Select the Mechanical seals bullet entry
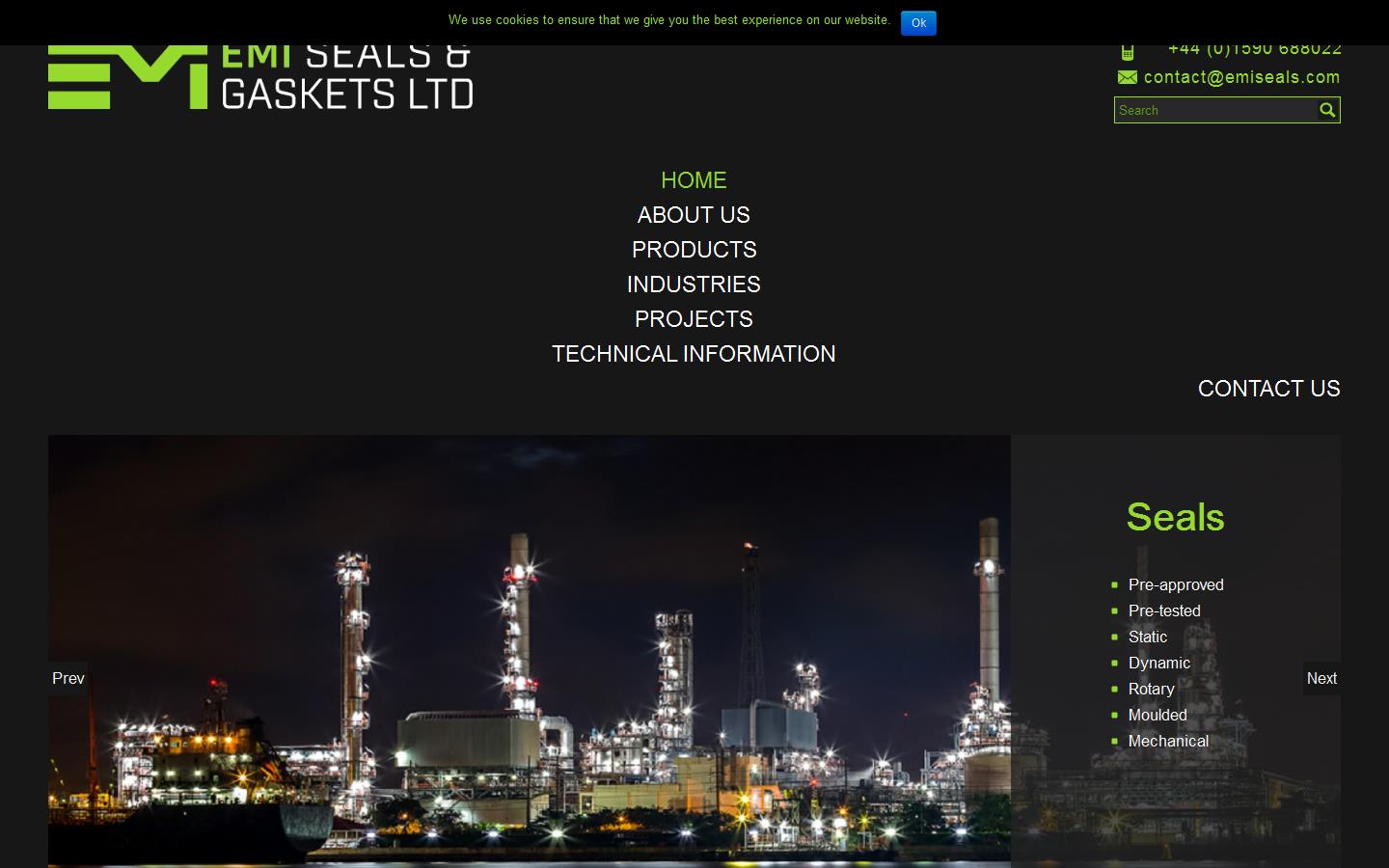 [1168, 742]
